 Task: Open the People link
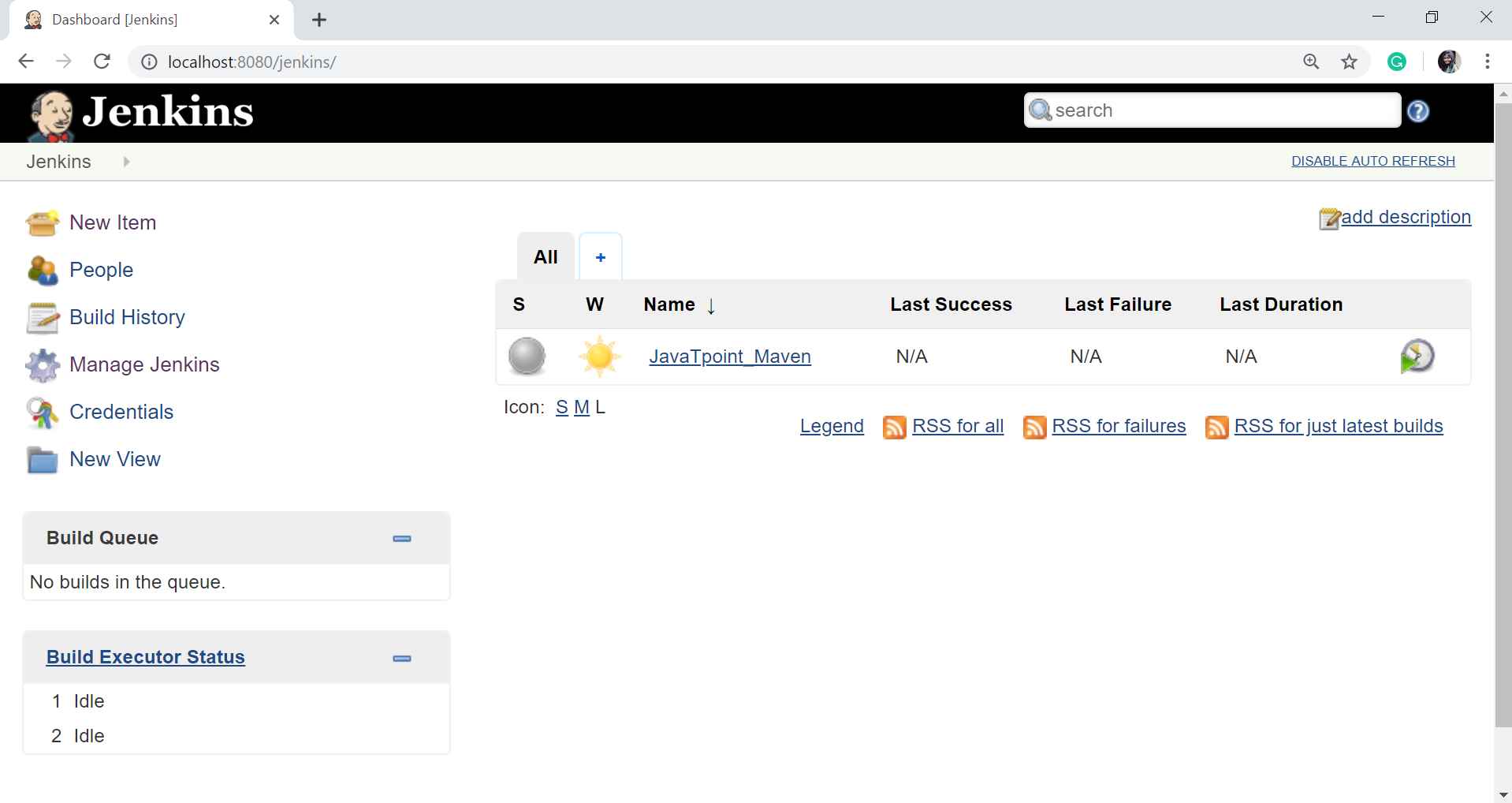coord(101,270)
